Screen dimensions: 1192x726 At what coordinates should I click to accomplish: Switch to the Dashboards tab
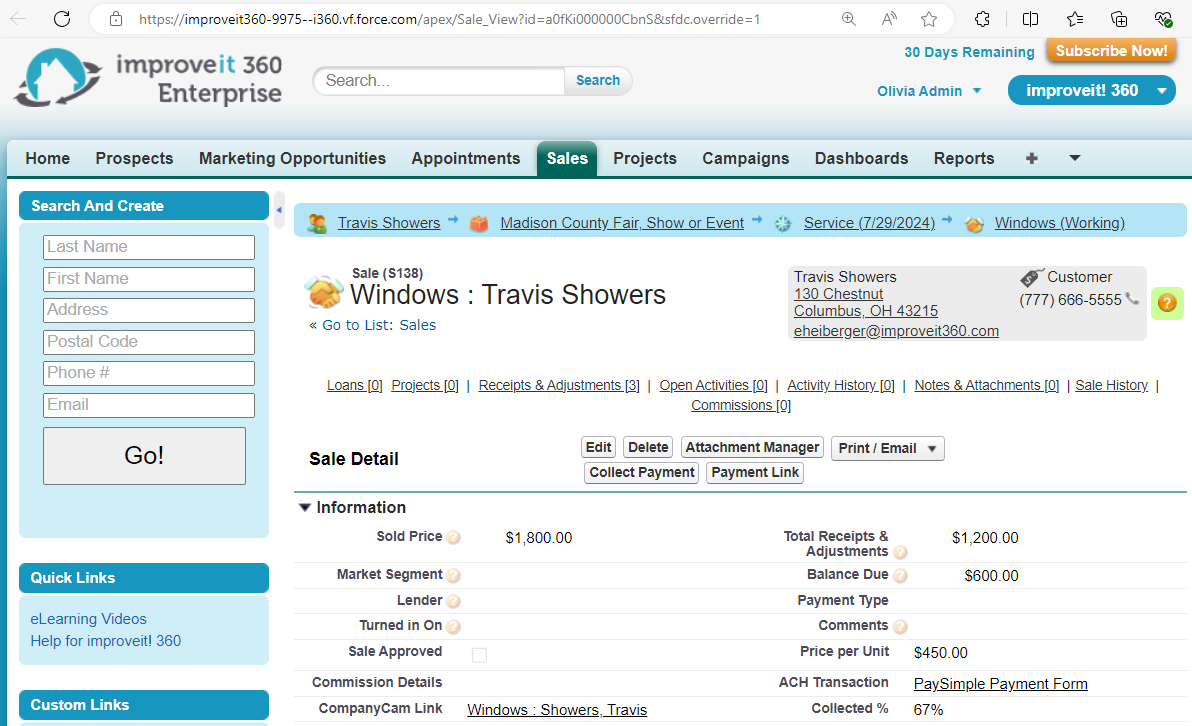pos(861,158)
